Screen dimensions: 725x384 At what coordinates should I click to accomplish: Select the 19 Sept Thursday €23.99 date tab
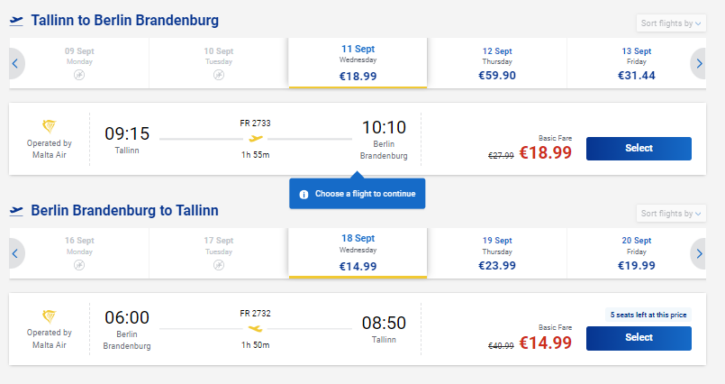point(497,254)
